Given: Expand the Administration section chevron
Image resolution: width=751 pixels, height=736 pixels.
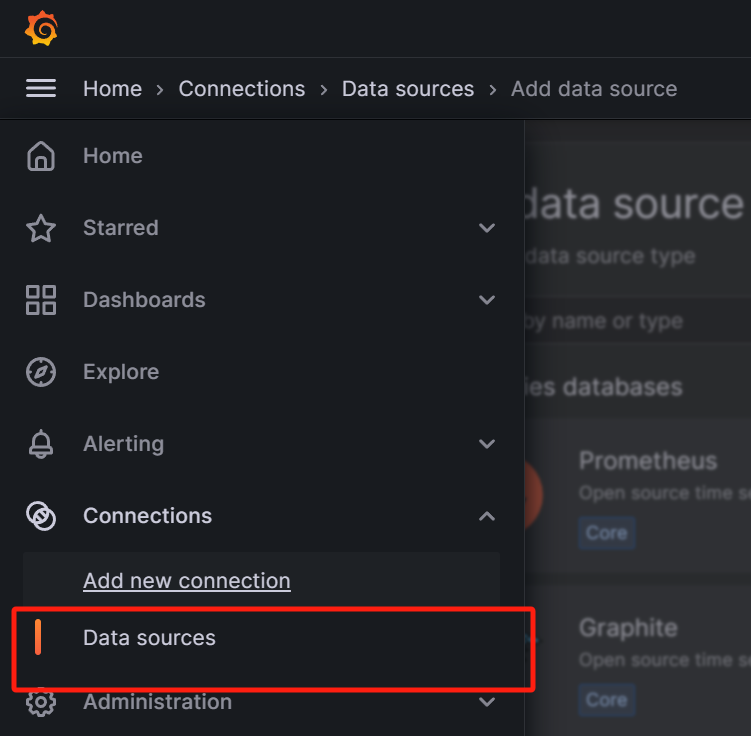Looking at the screenshot, I should (x=487, y=702).
